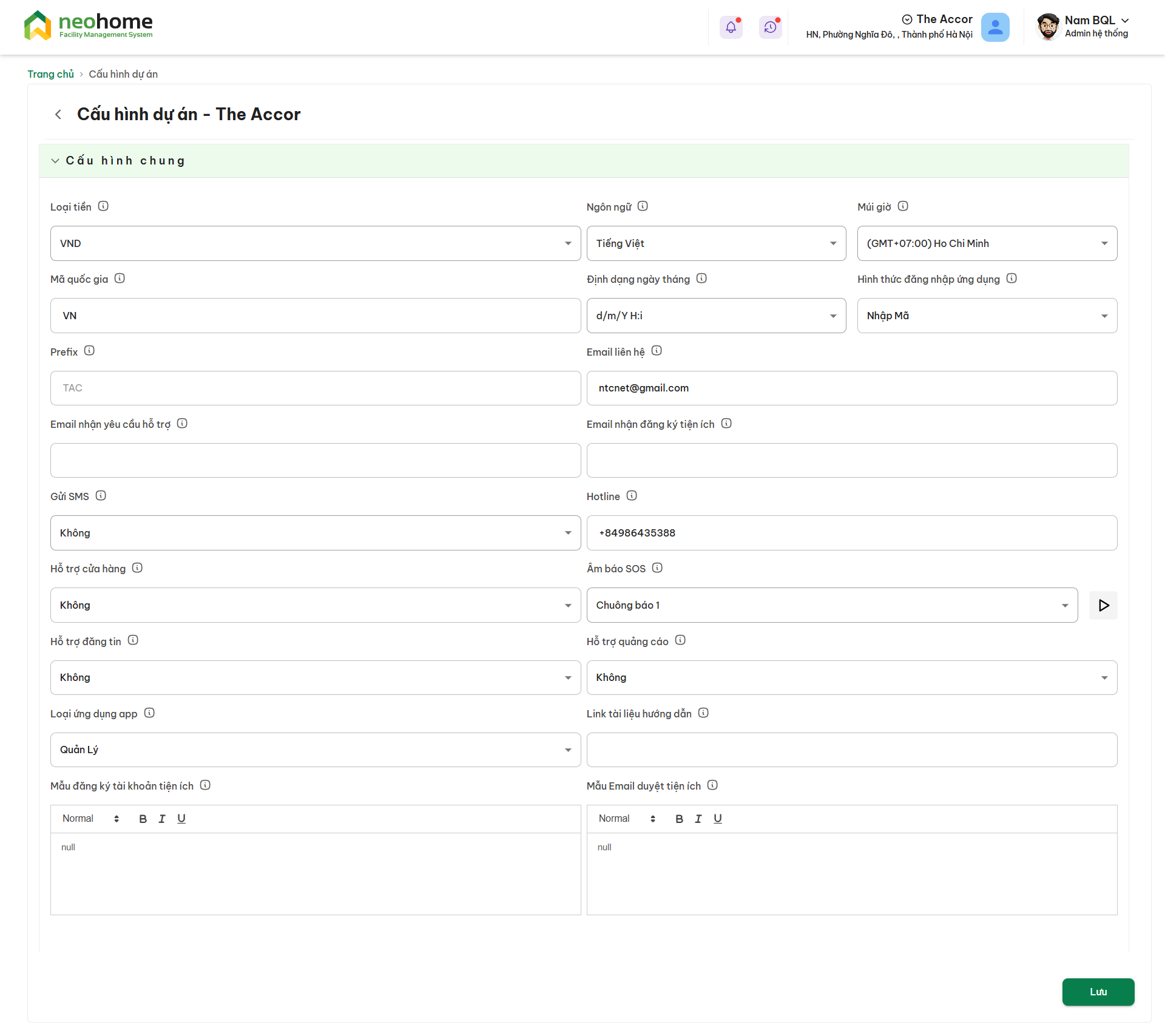Go to Trang chủ breadcrumb link
This screenshot has height=1036, width=1165.
pyautogui.click(x=50, y=74)
